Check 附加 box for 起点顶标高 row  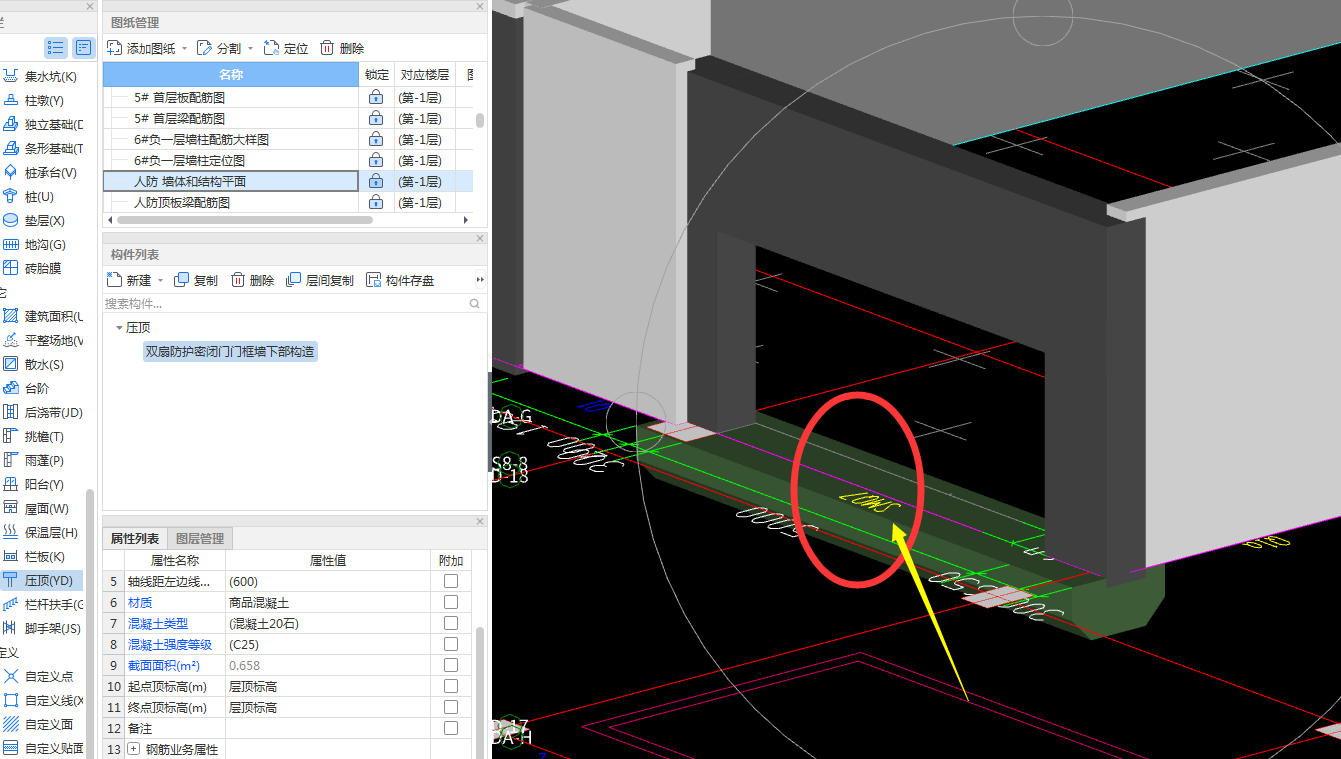pos(451,686)
